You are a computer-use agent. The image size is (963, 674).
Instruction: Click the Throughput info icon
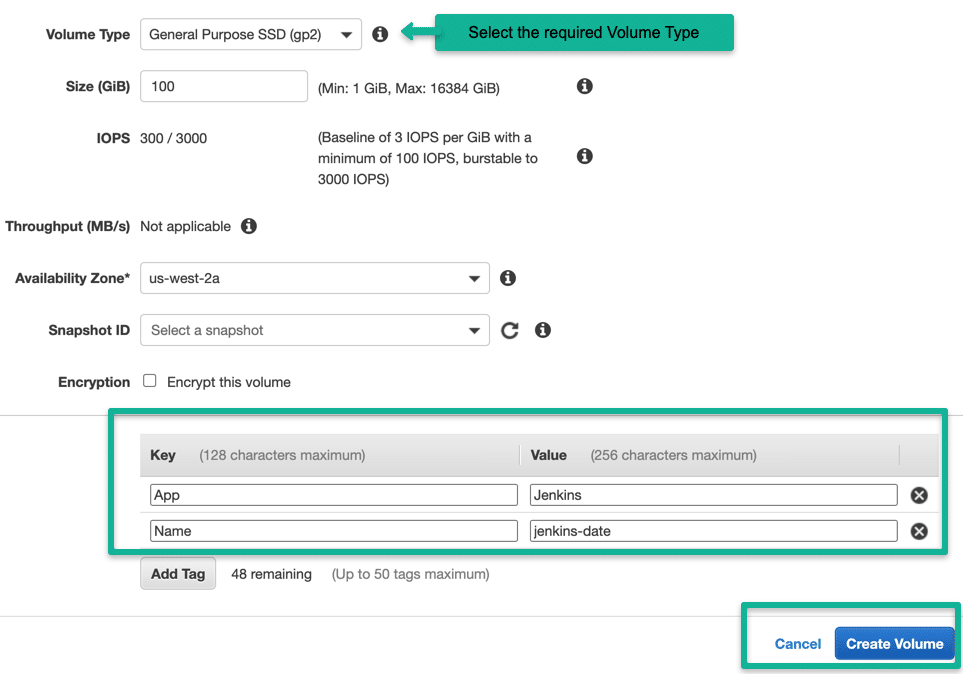pyautogui.click(x=249, y=226)
